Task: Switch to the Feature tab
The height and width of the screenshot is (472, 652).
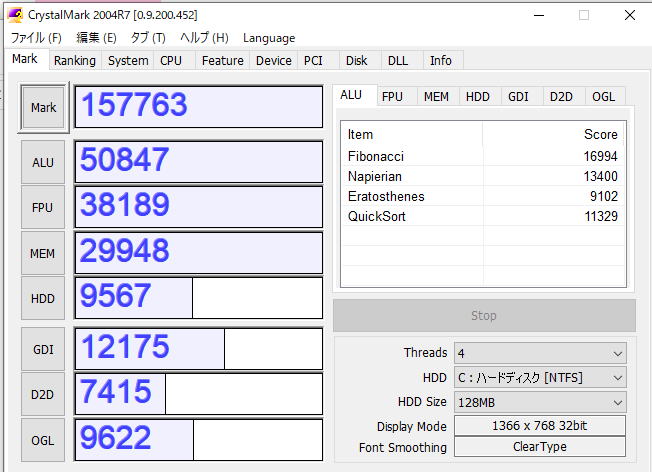Action: [x=223, y=60]
